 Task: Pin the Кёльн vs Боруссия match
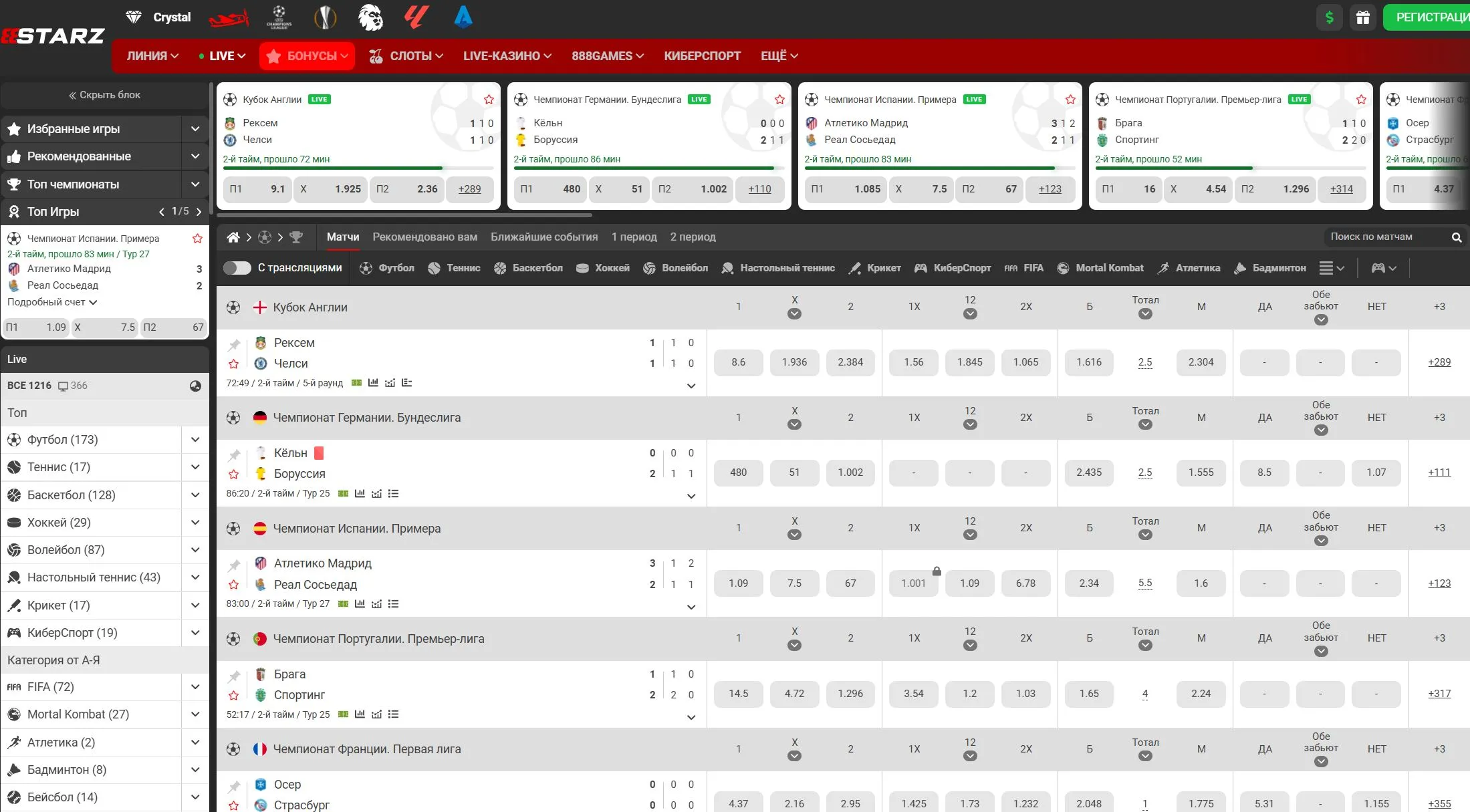coord(234,456)
